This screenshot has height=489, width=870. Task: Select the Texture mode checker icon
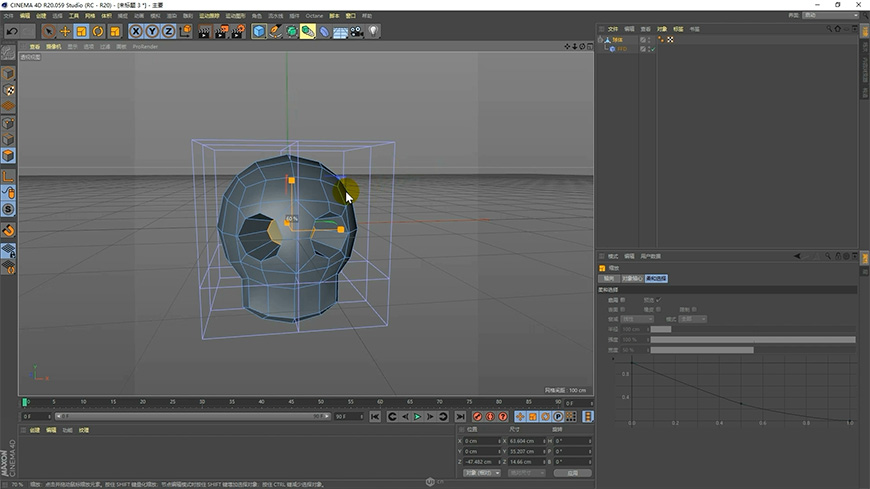pyautogui.click(x=8, y=90)
